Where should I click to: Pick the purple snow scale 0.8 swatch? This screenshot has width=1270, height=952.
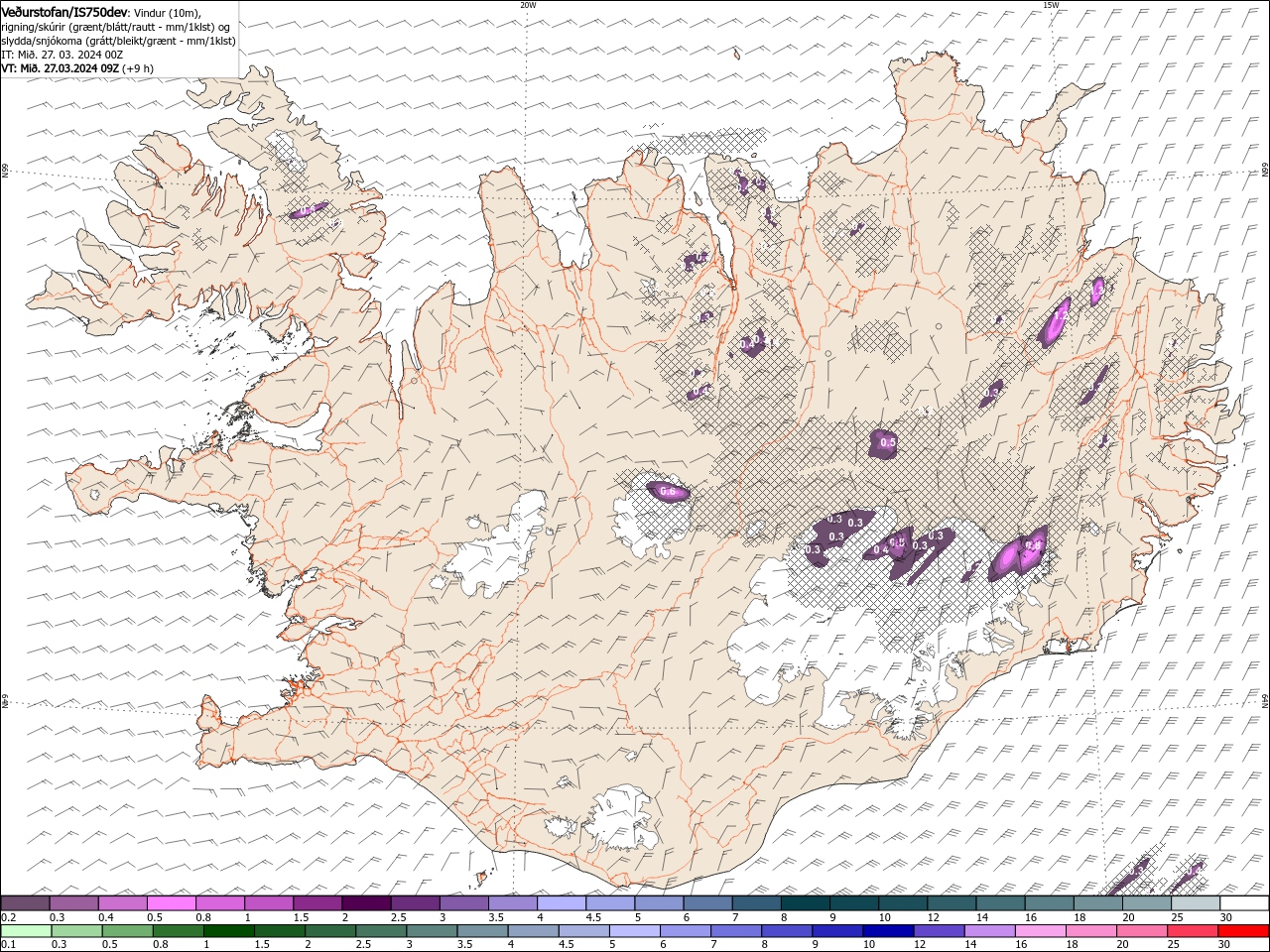tap(219, 903)
